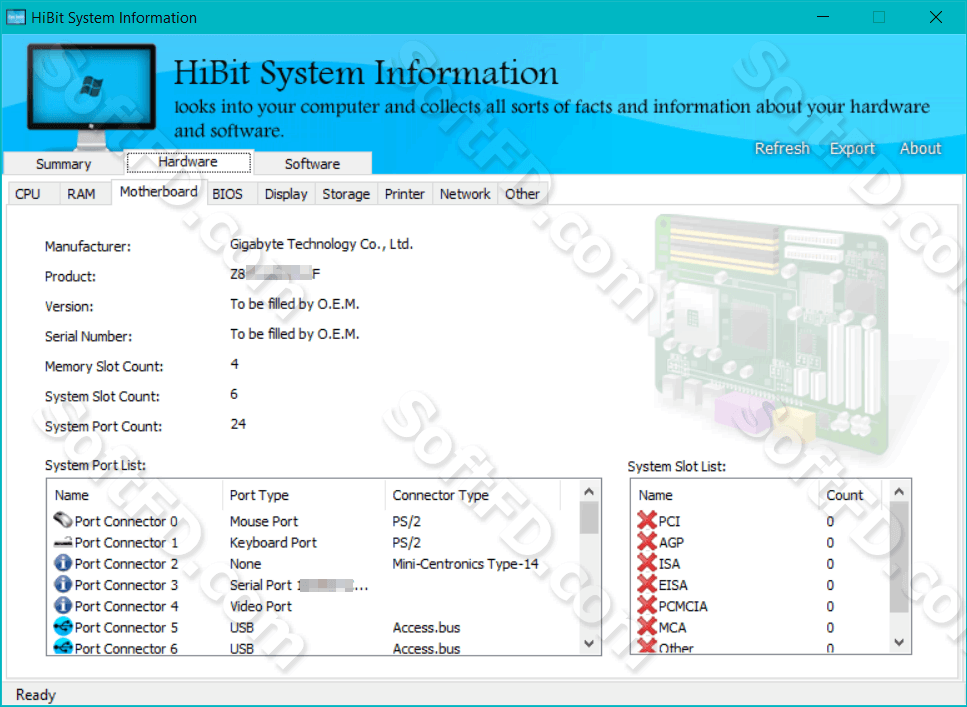Open the About link

tap(920, 149)
